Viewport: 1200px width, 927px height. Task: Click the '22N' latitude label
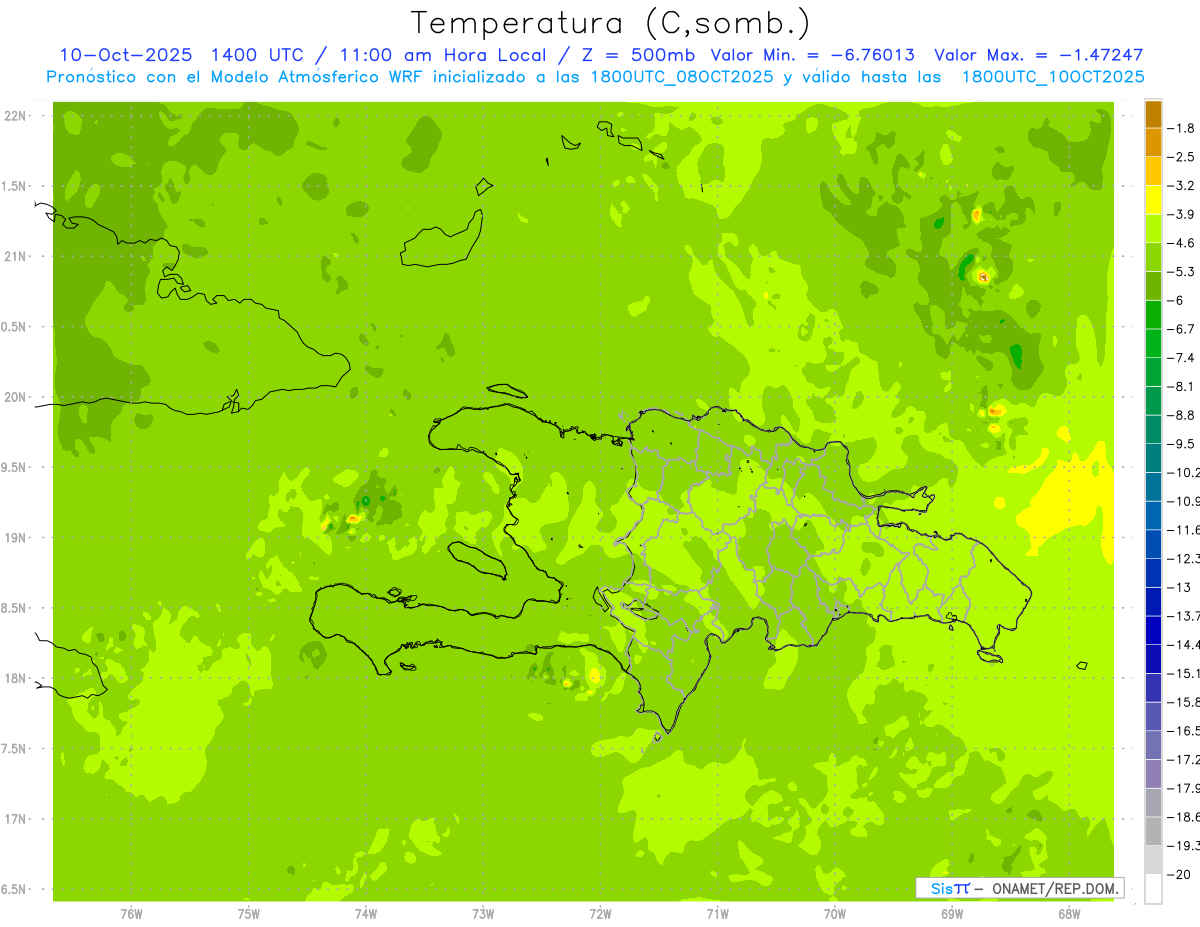[15, 116]
